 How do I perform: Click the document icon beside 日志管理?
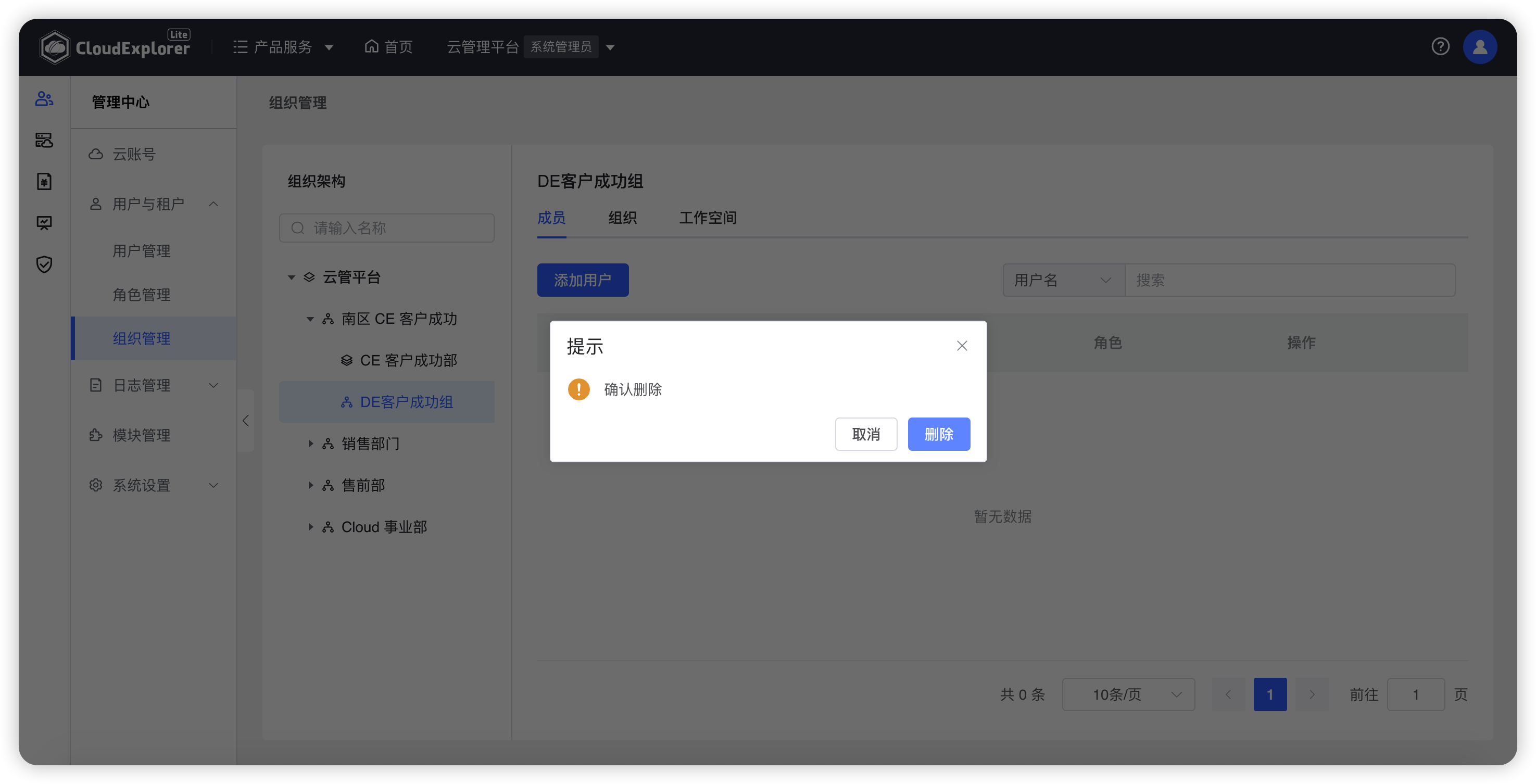(x=95, y=385)
